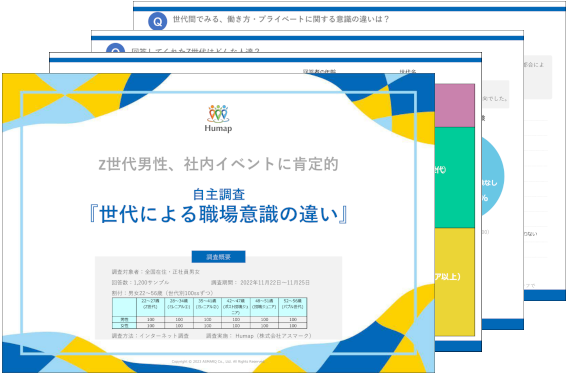Click the partially hidden Q icon on second slide

tap(115, 48)
